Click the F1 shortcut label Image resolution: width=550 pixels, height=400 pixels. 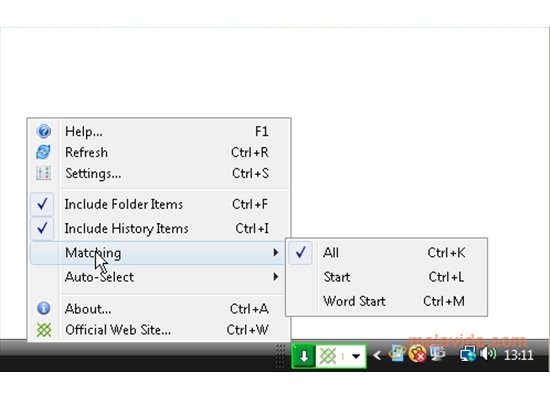pyautogui.click(x=262, y=131)
